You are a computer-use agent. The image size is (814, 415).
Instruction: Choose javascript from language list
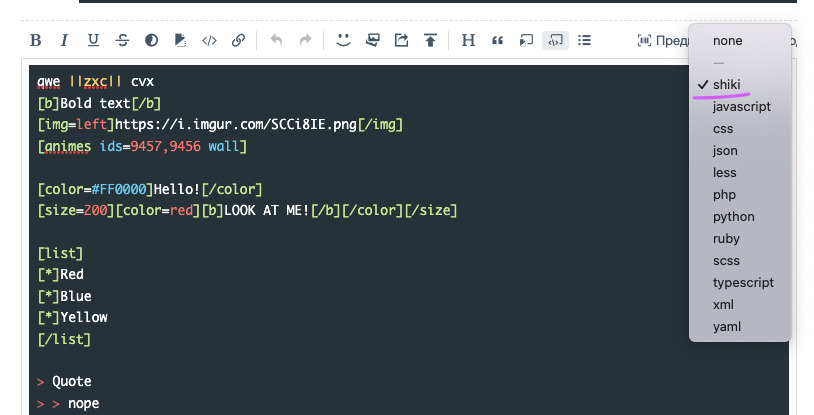click(x=741, y=106)
